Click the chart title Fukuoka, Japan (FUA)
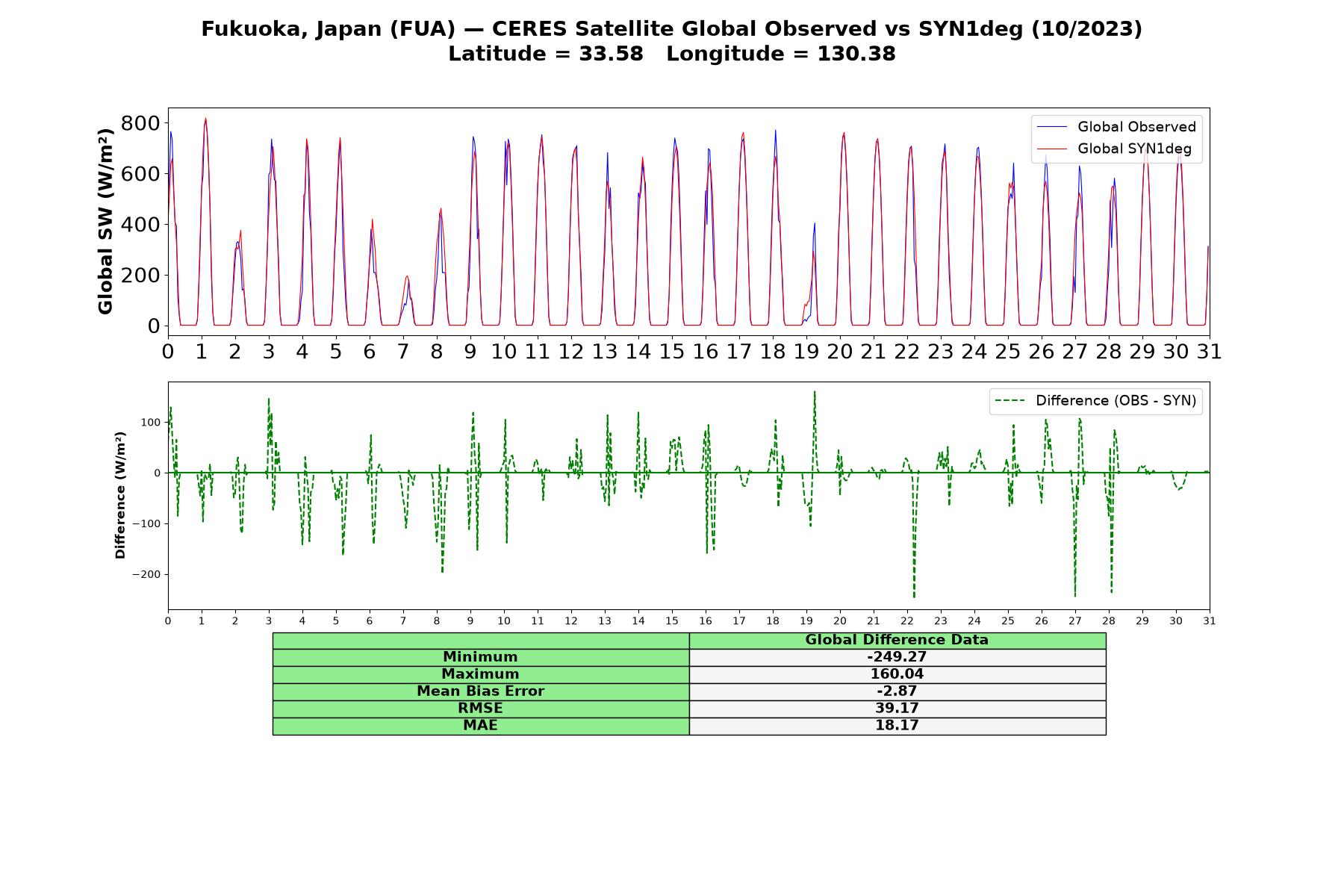This screenshot has height=896, width=1344. (x=329, y=29)
